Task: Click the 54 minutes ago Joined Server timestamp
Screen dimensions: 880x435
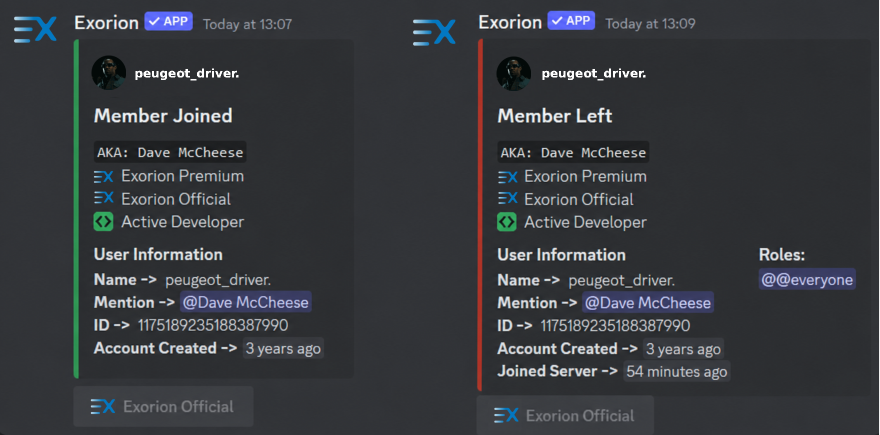Action: 677,372
